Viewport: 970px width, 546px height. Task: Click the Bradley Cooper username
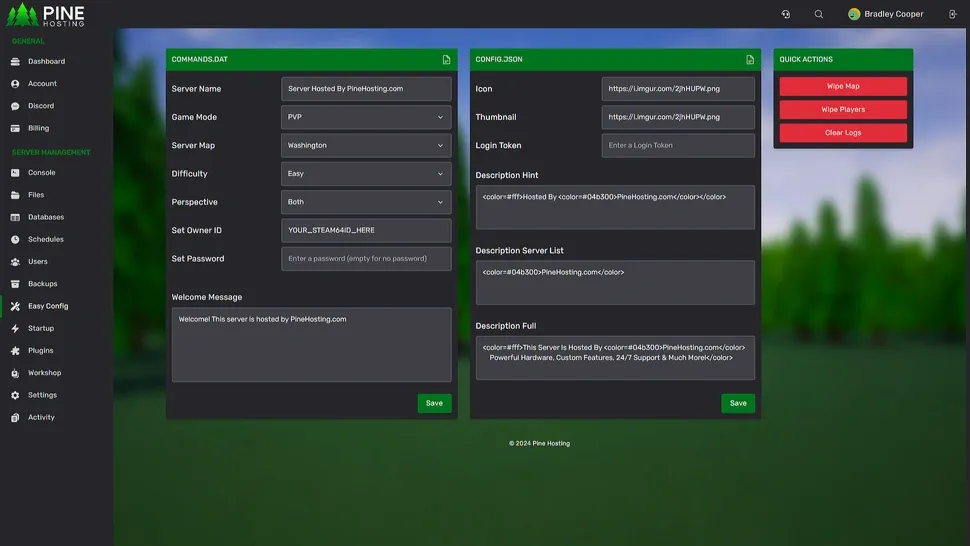coord(893,14)
